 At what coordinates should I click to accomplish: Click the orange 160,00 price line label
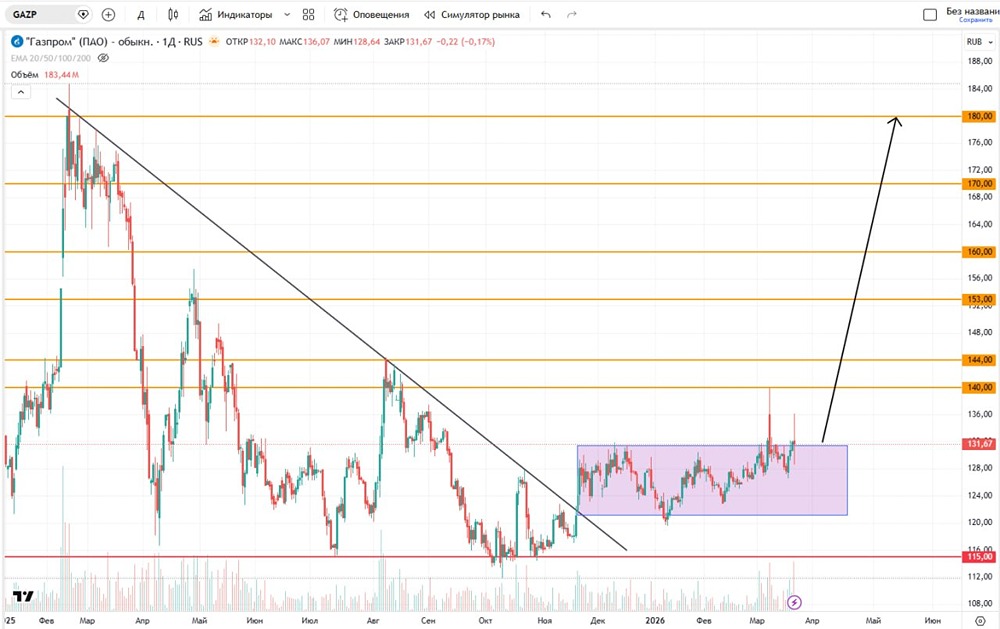point(980,252)
